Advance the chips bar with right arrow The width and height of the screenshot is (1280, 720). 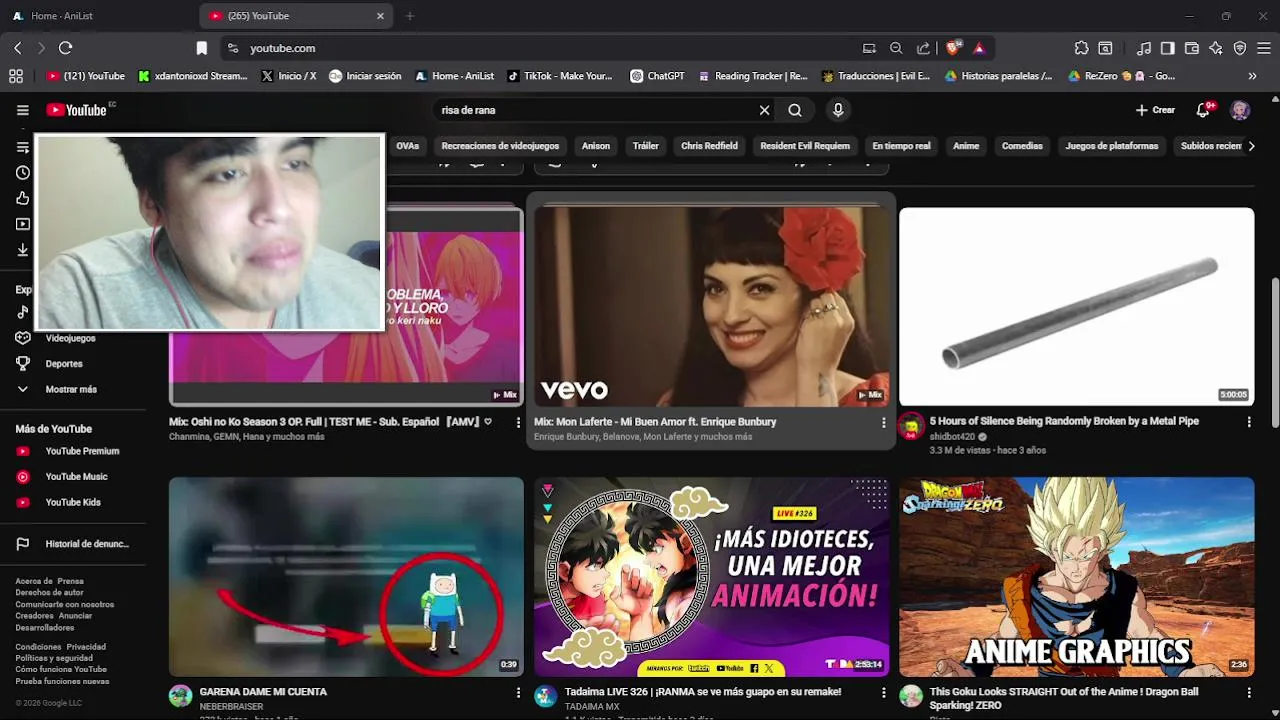(1251, 146)
